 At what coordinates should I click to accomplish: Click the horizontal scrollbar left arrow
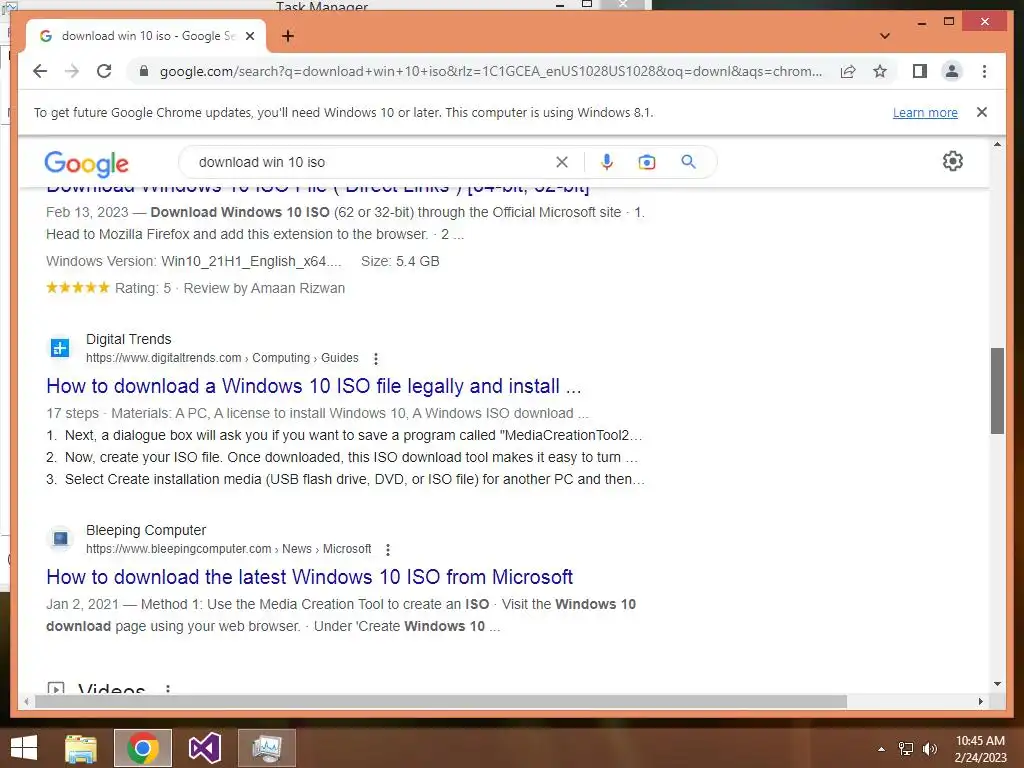(26, 701)
